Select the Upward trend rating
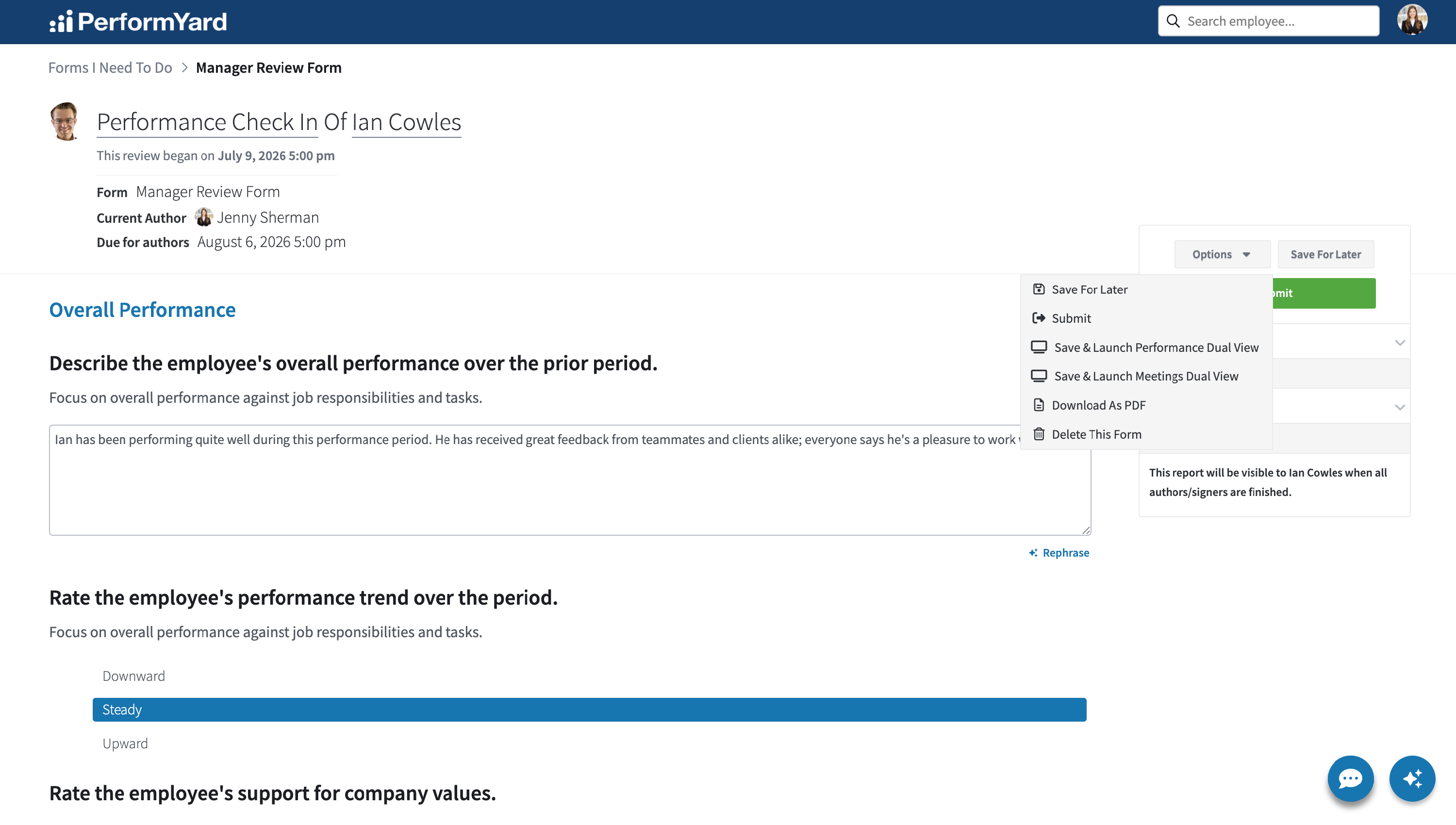1456x825 pixels. click(x=589, y=743)
